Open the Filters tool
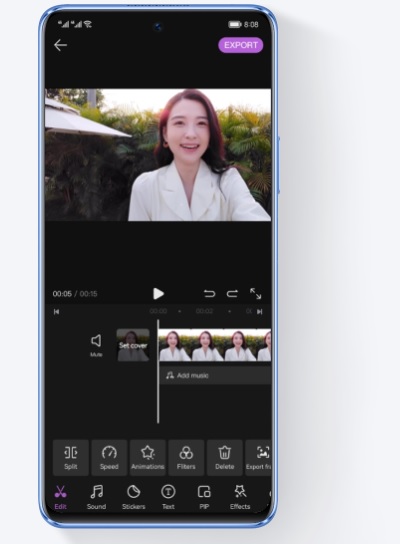400x544 pixels. click(186, 458)
